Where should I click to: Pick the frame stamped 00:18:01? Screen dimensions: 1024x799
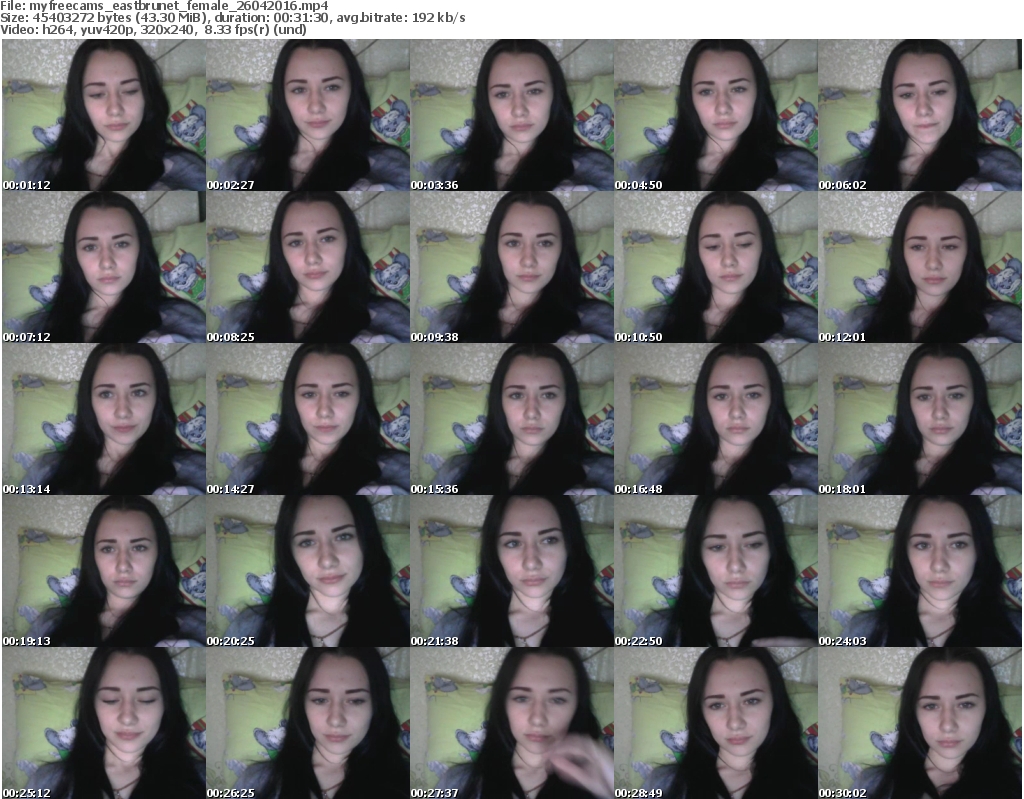pyautogui.click(x=920, y=419)
